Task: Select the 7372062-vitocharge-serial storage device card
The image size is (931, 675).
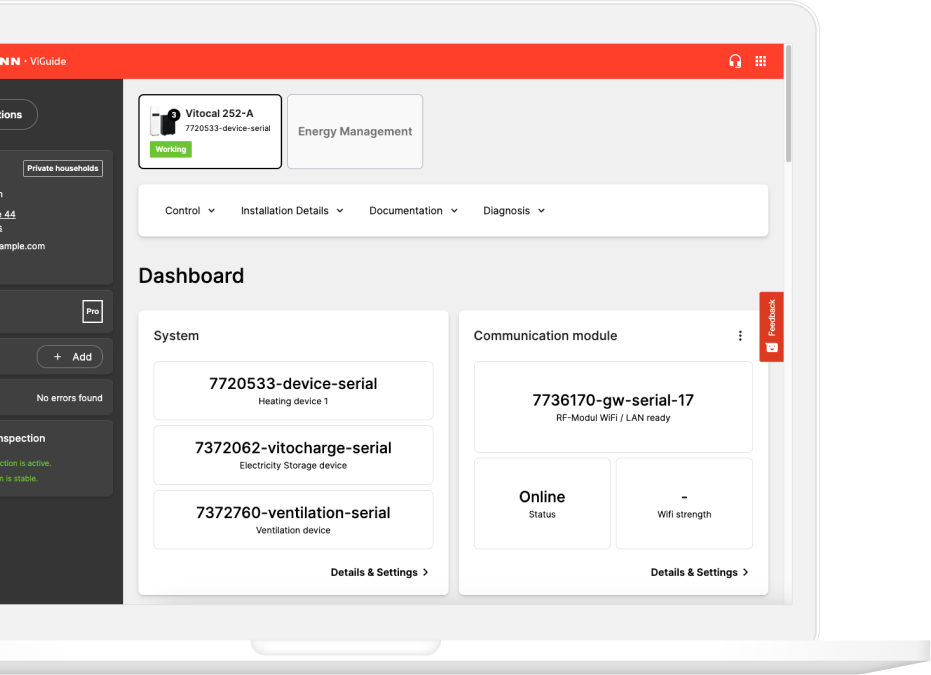Action: 293,455
